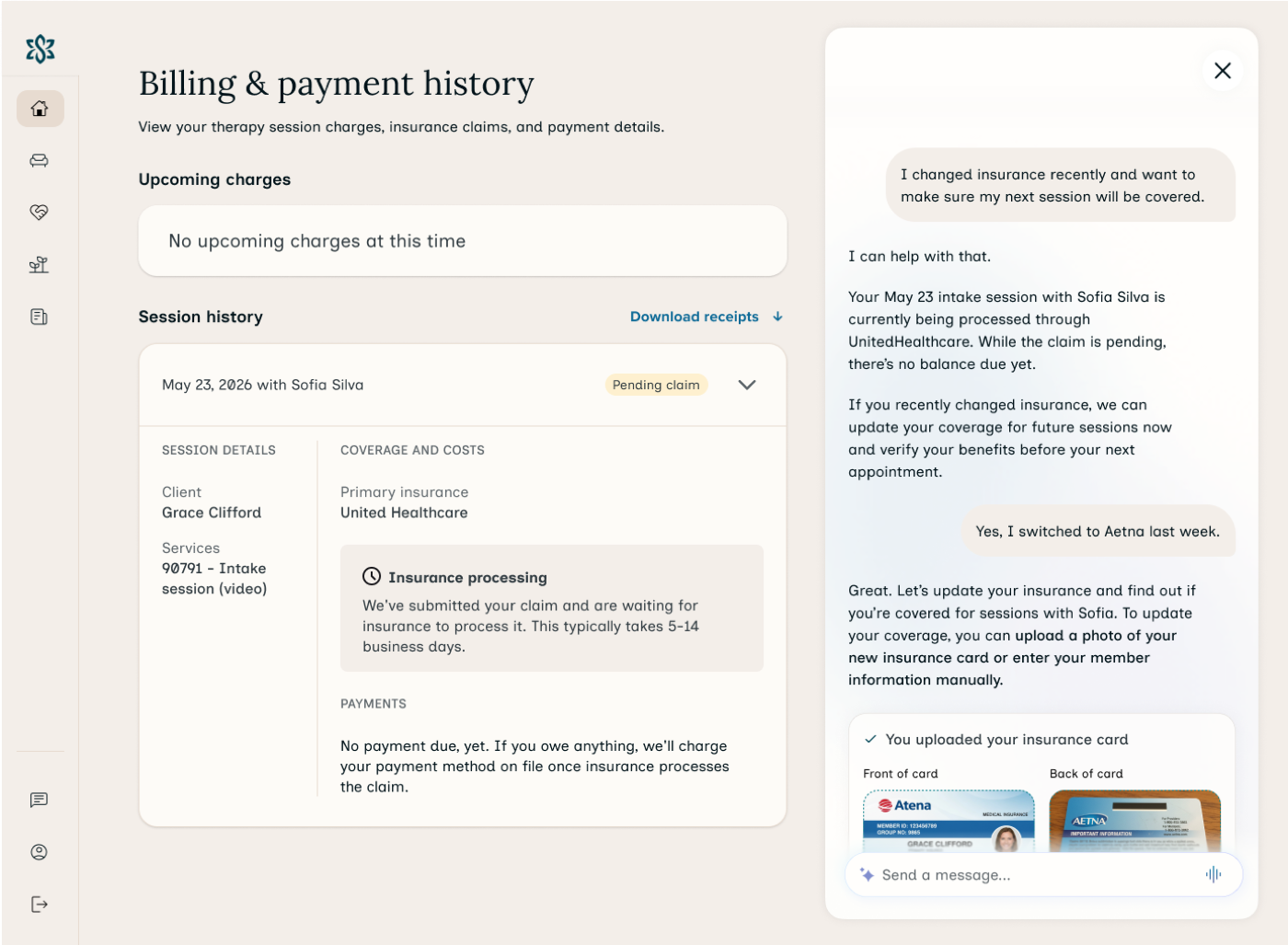
Task: Click 'No upcoming charges at this time' card
Action: [463, 241]
